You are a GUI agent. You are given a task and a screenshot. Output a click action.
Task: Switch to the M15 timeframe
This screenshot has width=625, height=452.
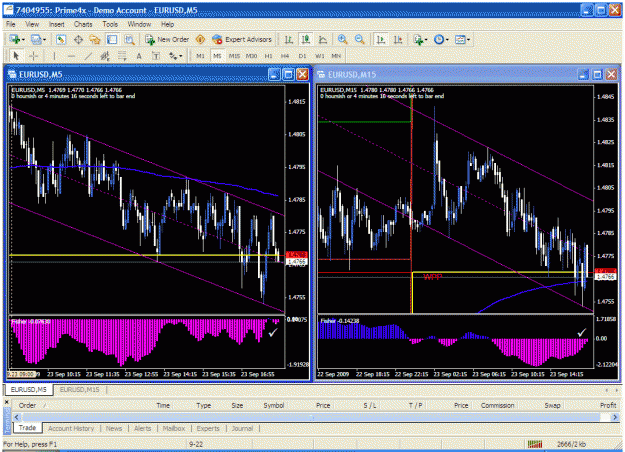234,56
